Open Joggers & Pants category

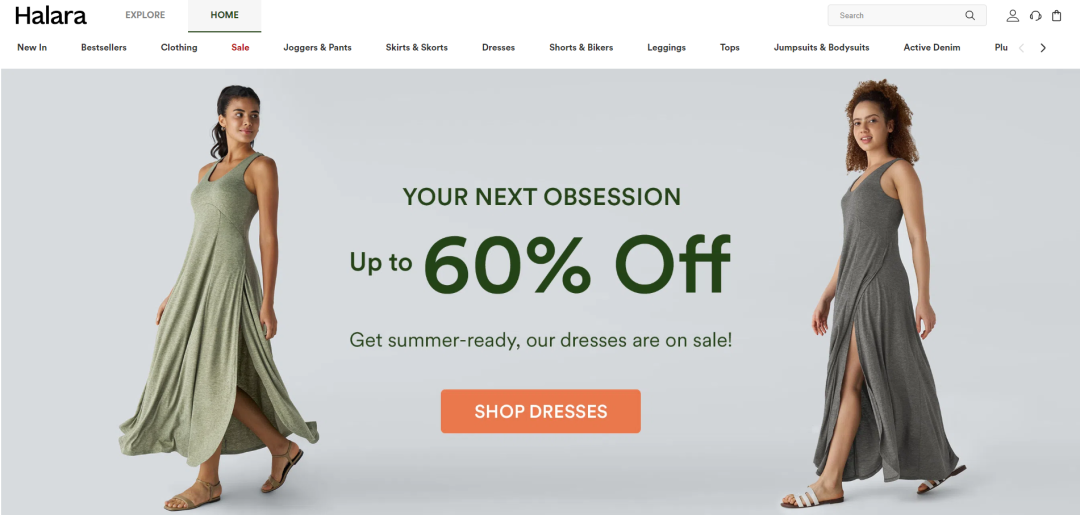(x=318, y=48)
